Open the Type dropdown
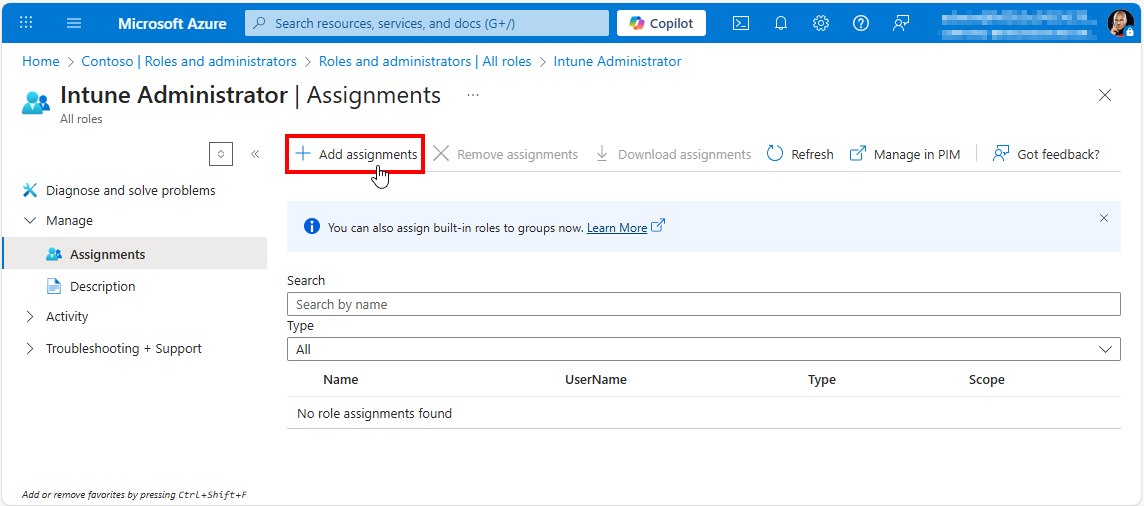 coord(703,349)
